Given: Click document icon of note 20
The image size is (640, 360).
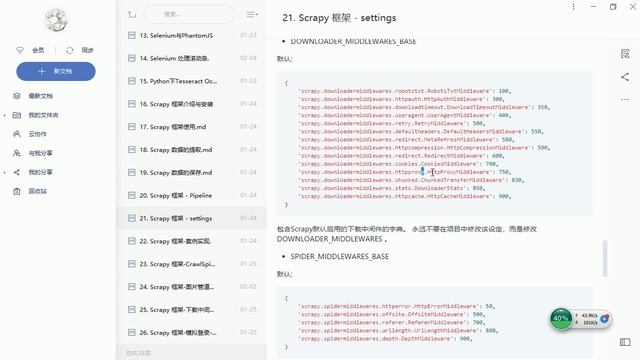Looking at the screenshot, I should tap(131, 196).
